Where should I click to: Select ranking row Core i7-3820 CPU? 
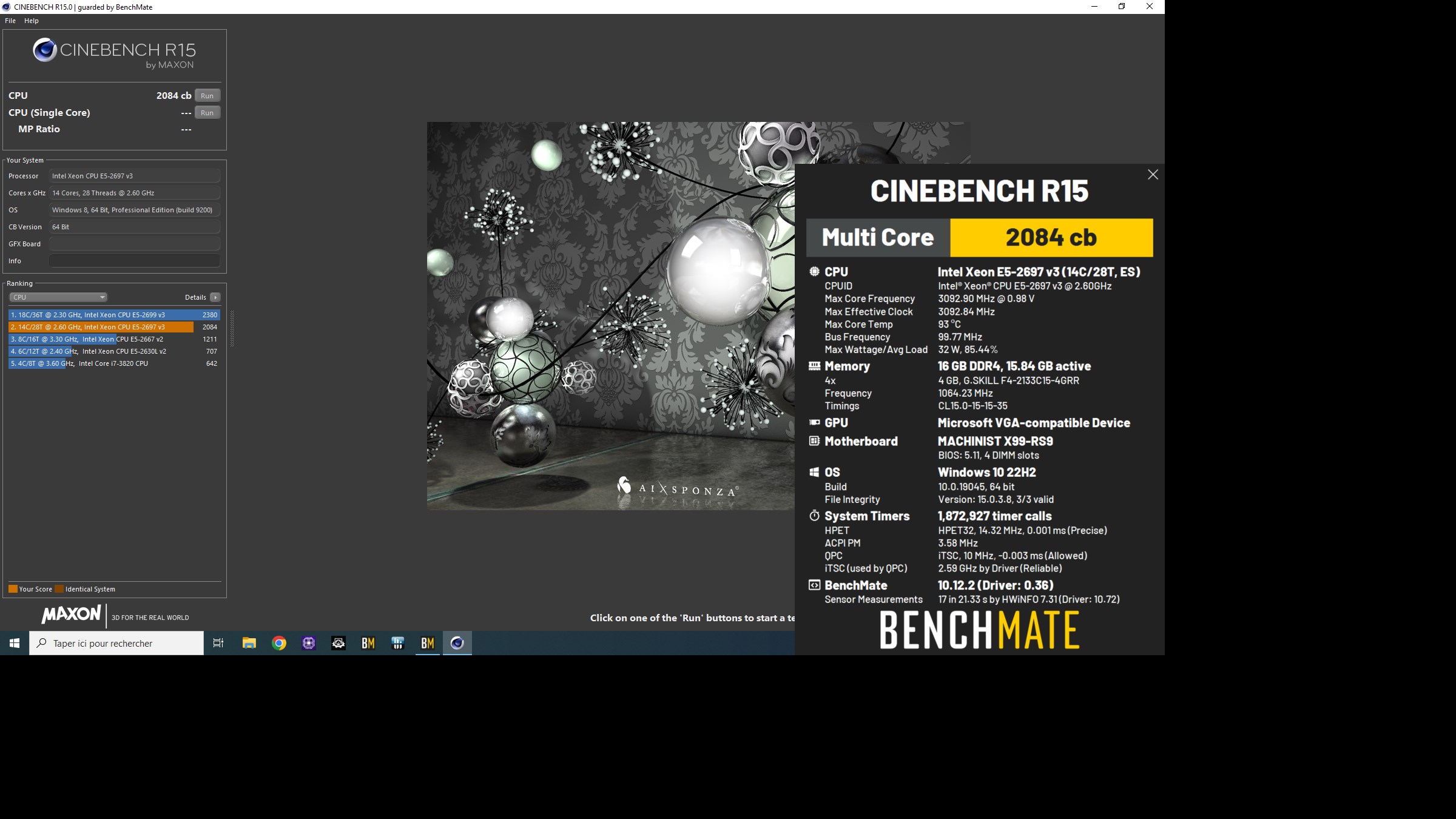pos(114,363)
